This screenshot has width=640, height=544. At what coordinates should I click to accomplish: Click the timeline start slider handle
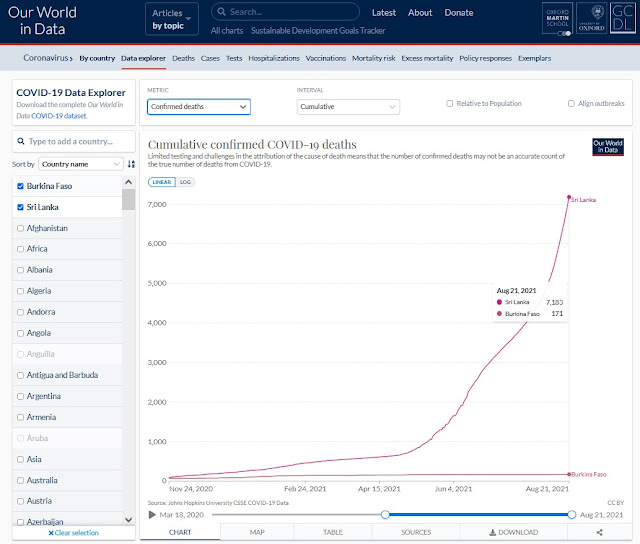click(384, 514)
